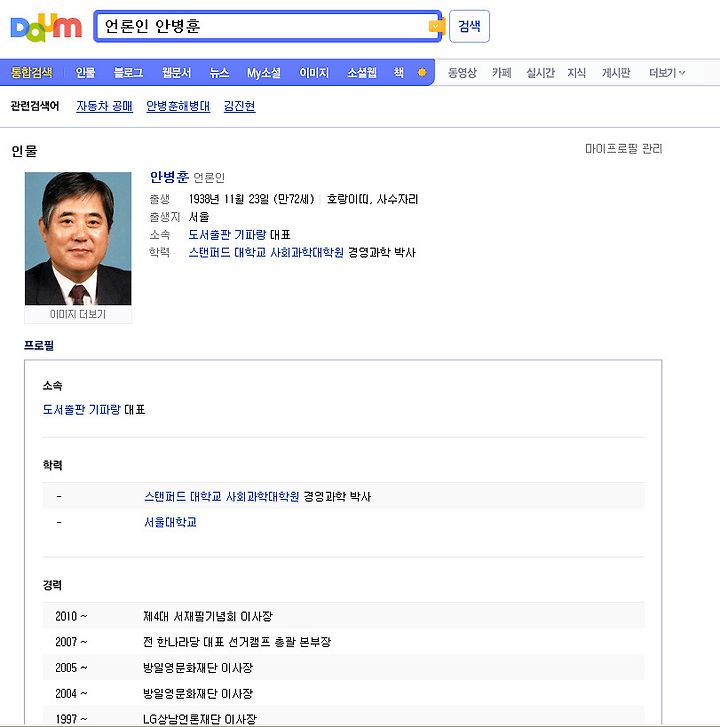The height and width of the screenshot is (727, 720).
Task: Open the 블로그 tab
Action: tap(128, 73)
